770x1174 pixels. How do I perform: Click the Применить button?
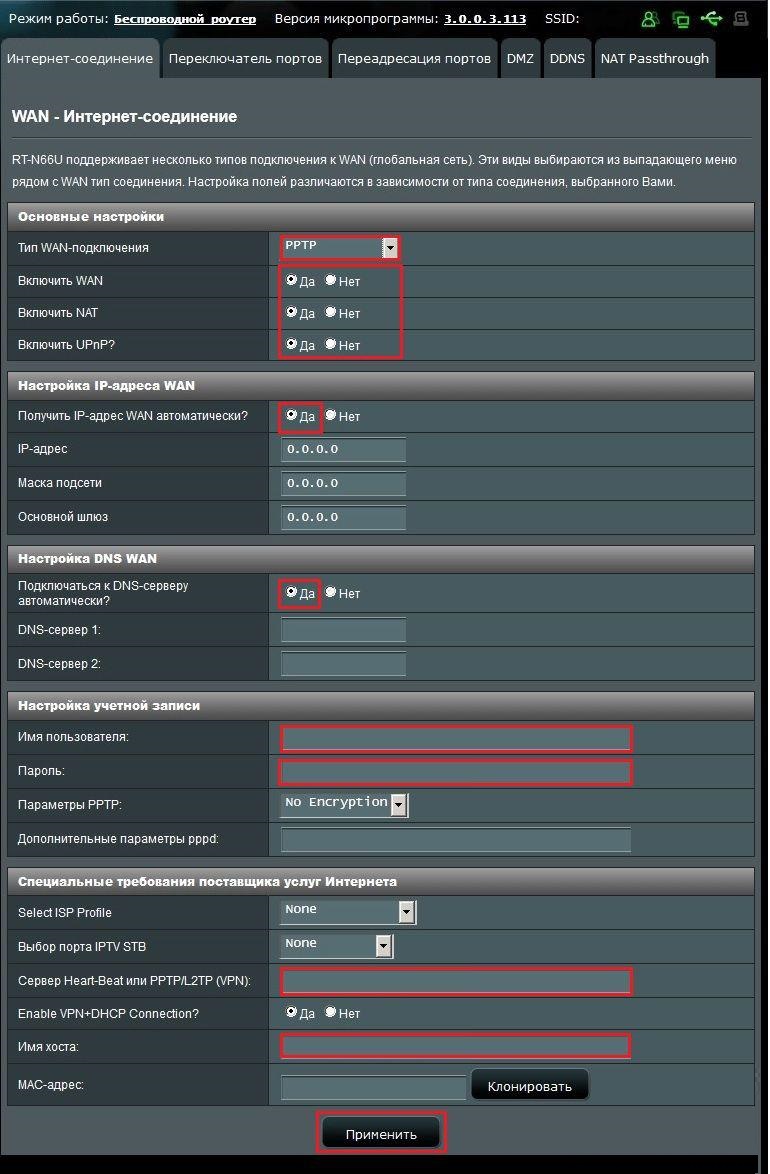click(381, 1134)
